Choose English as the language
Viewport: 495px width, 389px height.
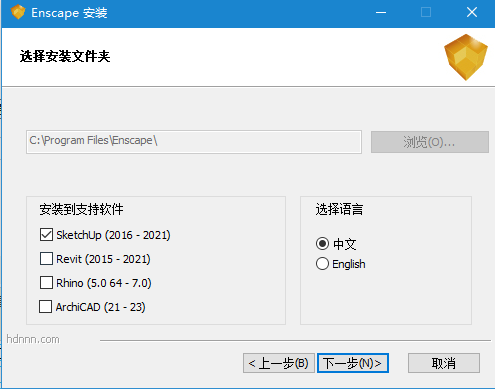[322, 264]
